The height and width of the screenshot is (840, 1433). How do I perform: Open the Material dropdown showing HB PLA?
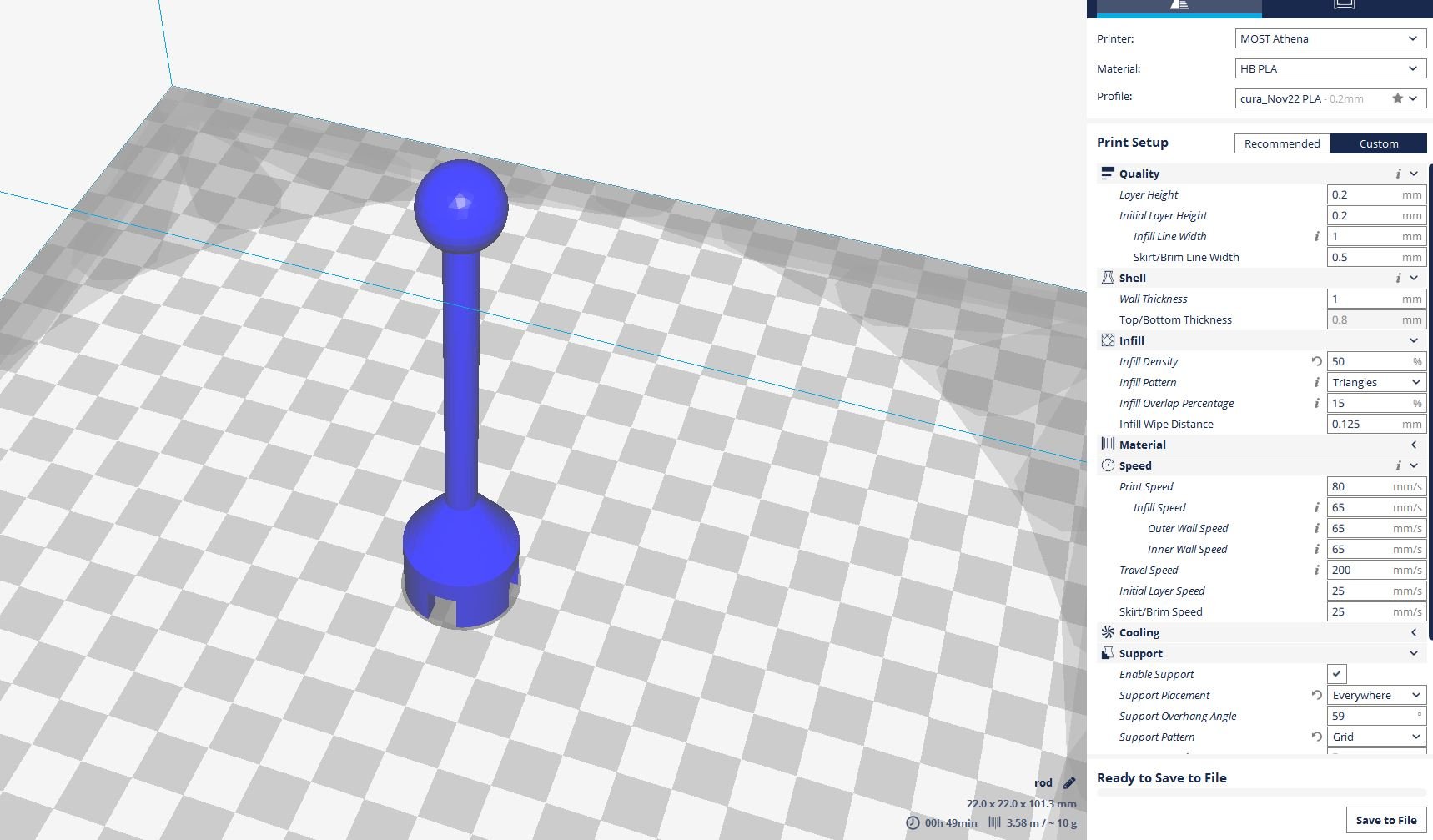(1330, 68)
